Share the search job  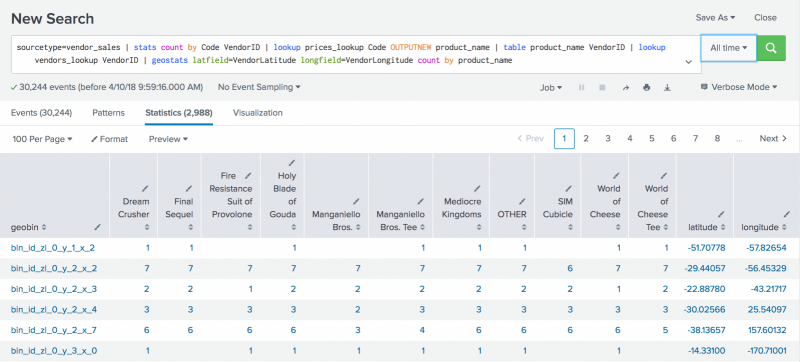(626, 88)
